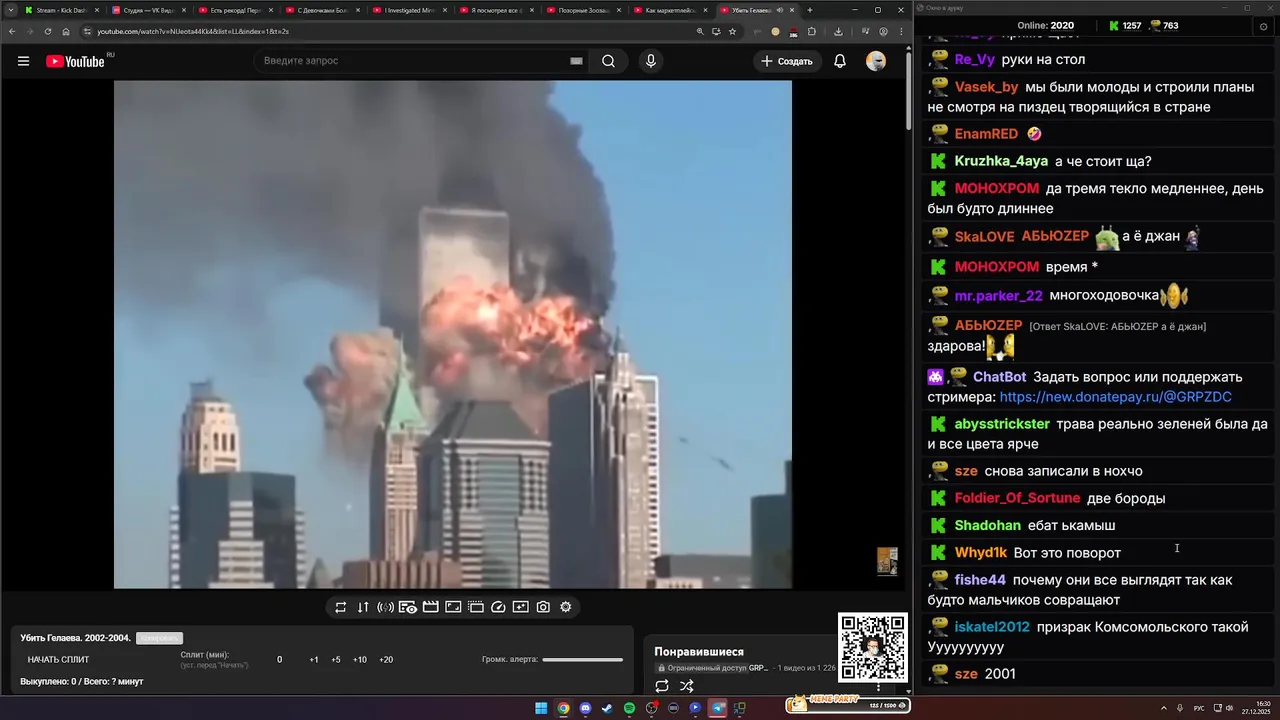The image size is (1280, 720).
Task: Open YouTube notifications bell
Action: click(x=840, y=61)
